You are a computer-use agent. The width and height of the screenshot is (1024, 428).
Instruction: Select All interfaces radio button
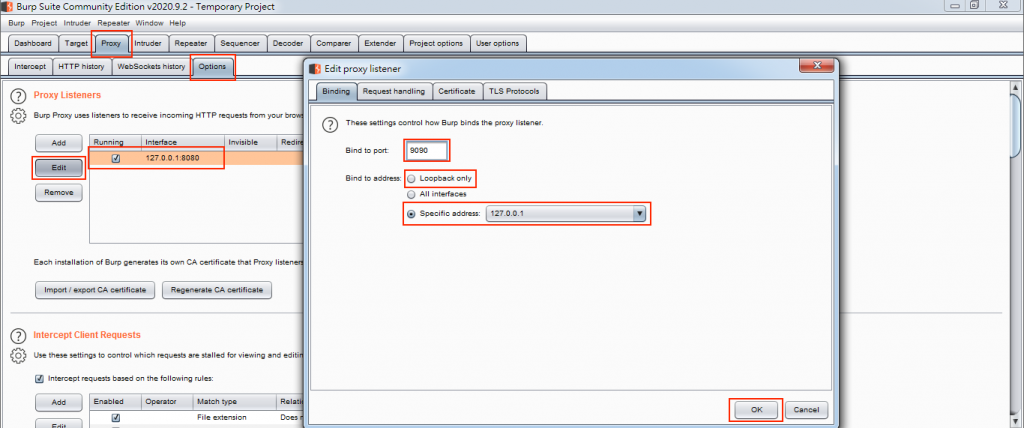point(411,194)
